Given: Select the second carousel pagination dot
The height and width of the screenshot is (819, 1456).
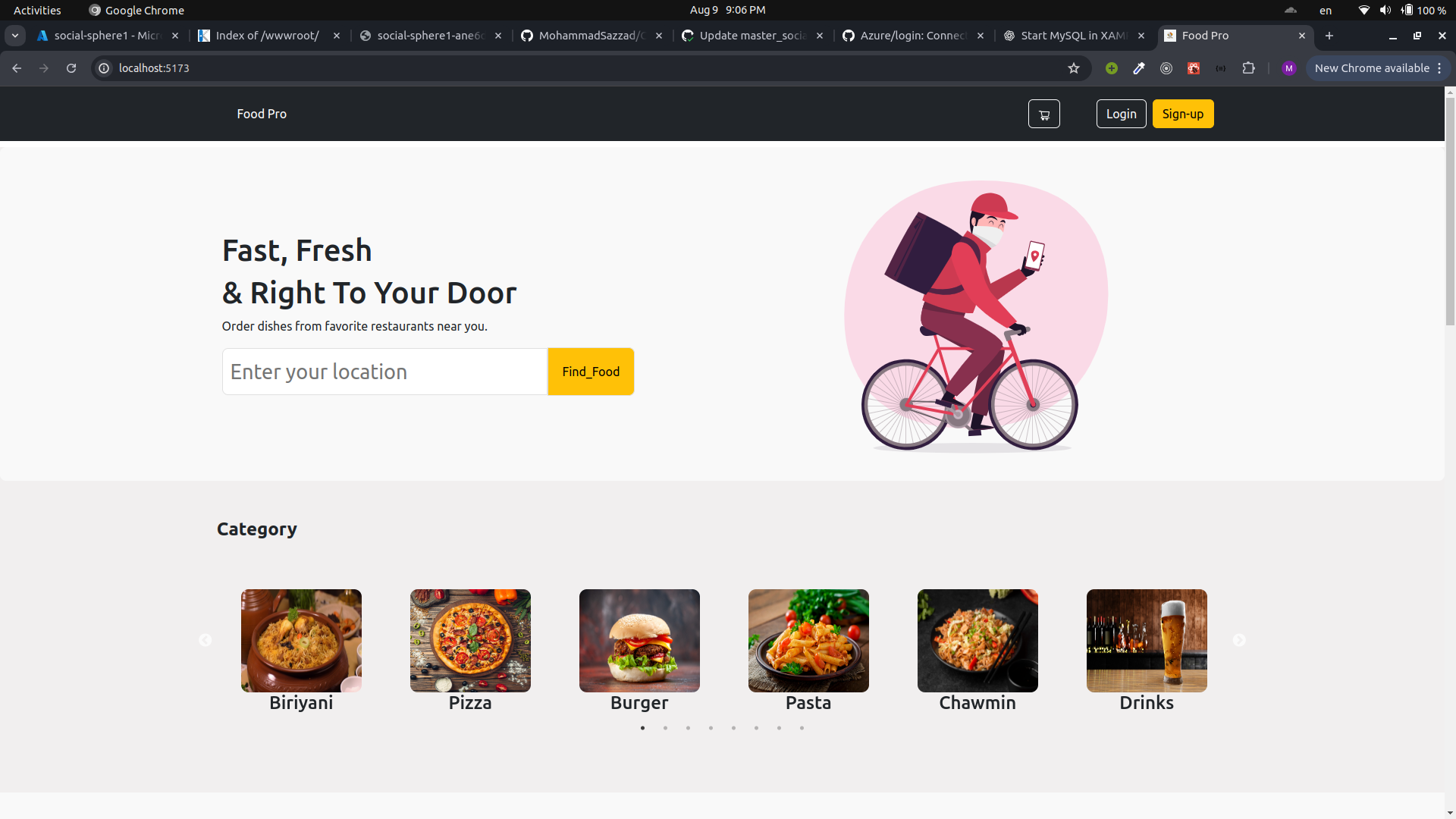Looking at the screenshot, I should tap(665, 728).
